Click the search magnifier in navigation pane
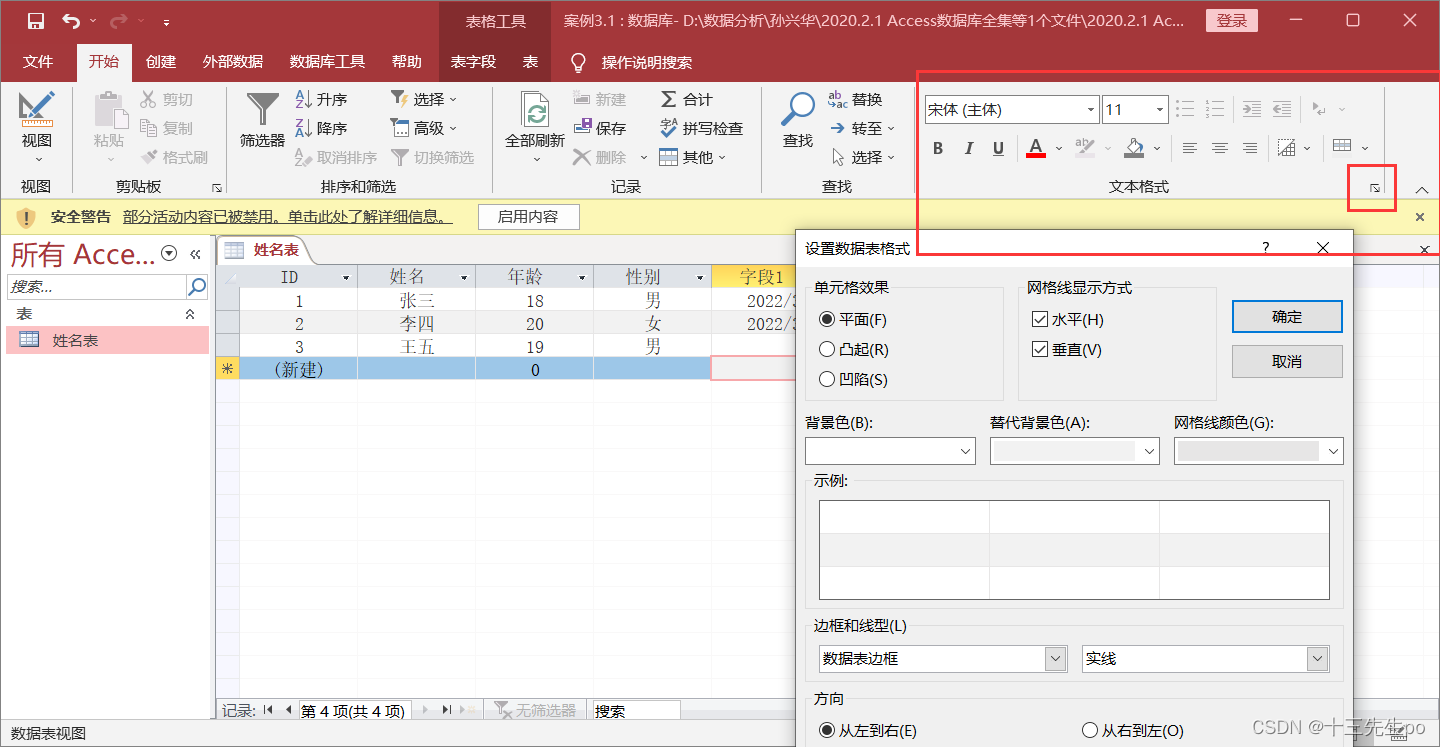Image resolution: width=1440 pixels, height=747 pixels. click(197, 287)
